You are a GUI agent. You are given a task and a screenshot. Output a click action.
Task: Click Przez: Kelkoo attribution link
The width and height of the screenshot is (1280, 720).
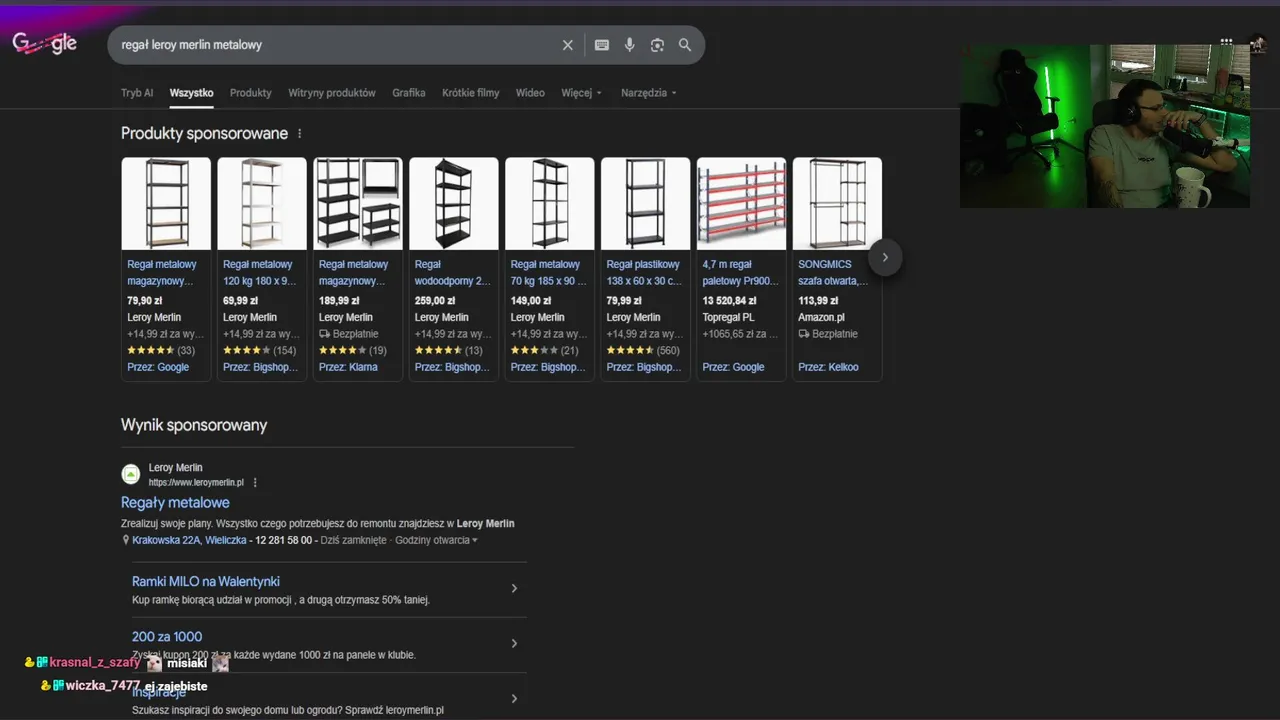828,367
